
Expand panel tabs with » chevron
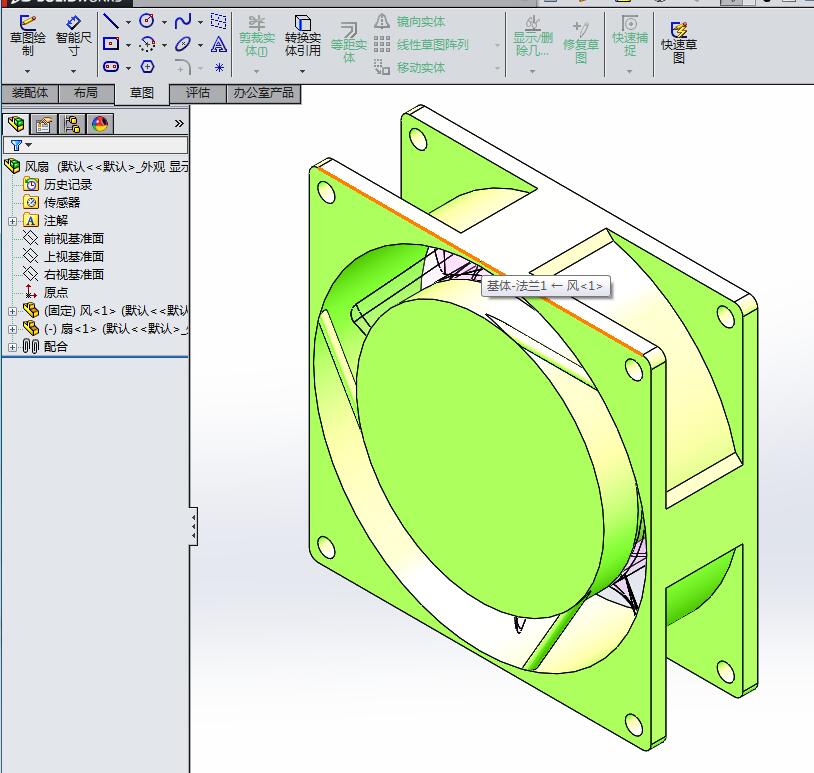point(179,124)
